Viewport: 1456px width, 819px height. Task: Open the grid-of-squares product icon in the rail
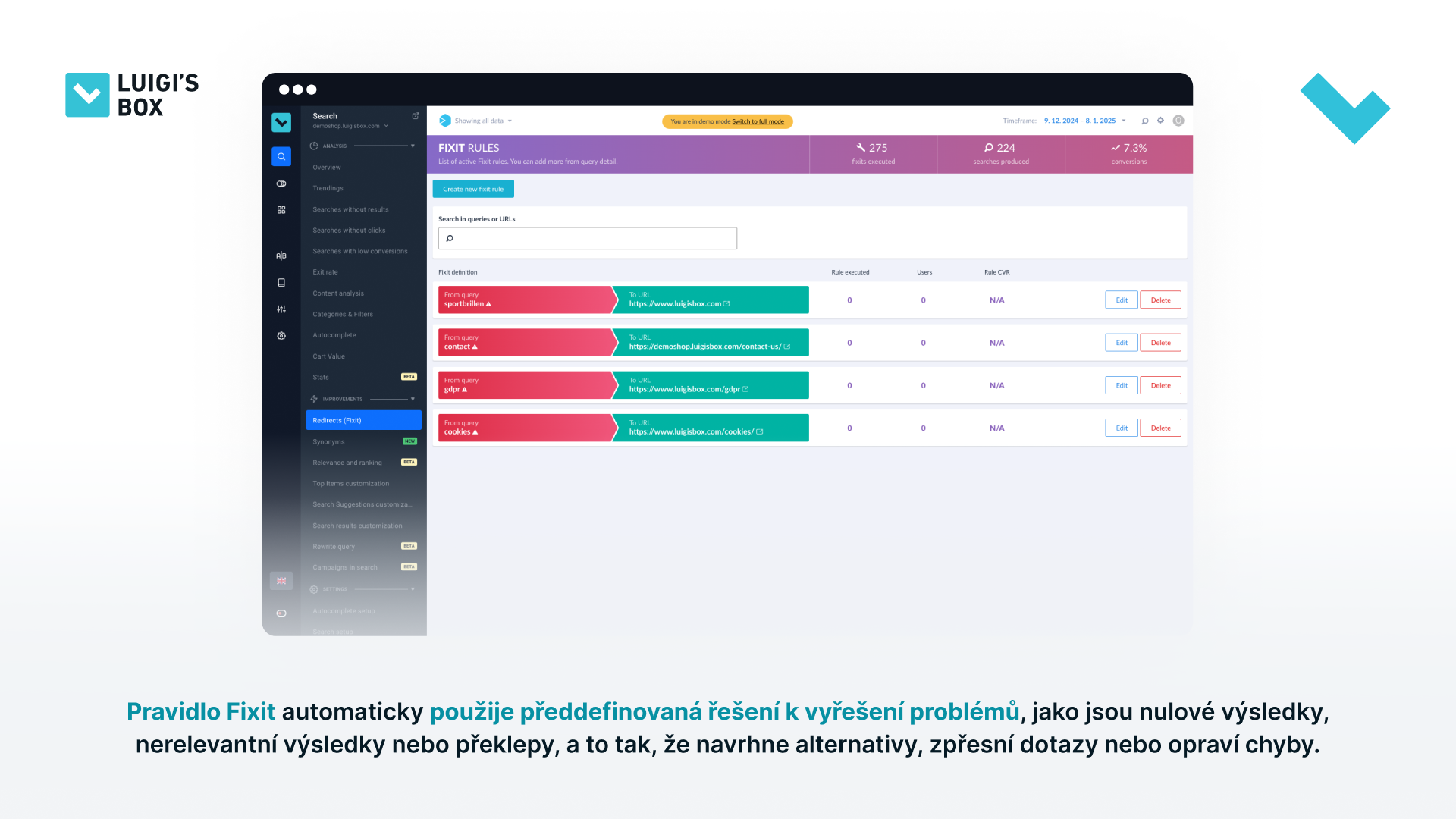click(x=281, y=210)
